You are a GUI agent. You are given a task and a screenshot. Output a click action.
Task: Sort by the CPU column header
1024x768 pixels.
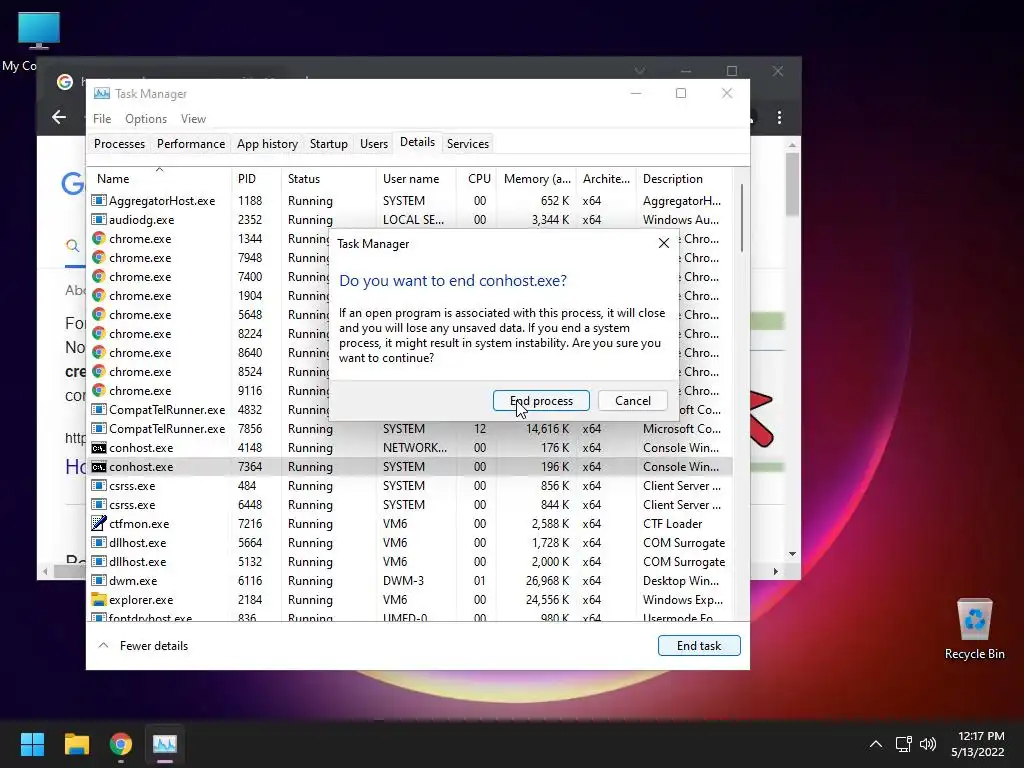tap(477, 178)
